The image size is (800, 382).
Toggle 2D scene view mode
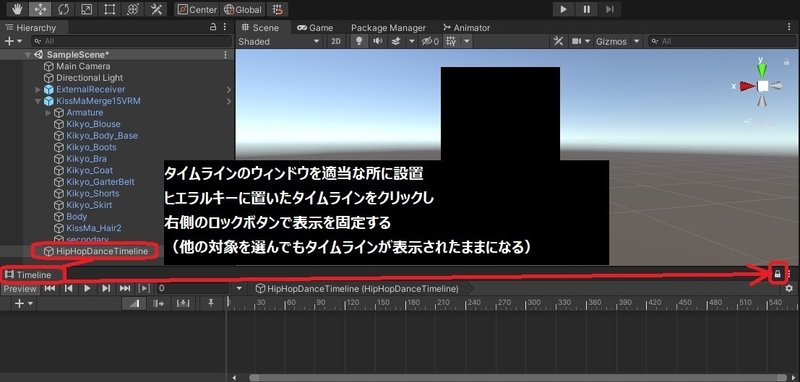click(336, 41)
